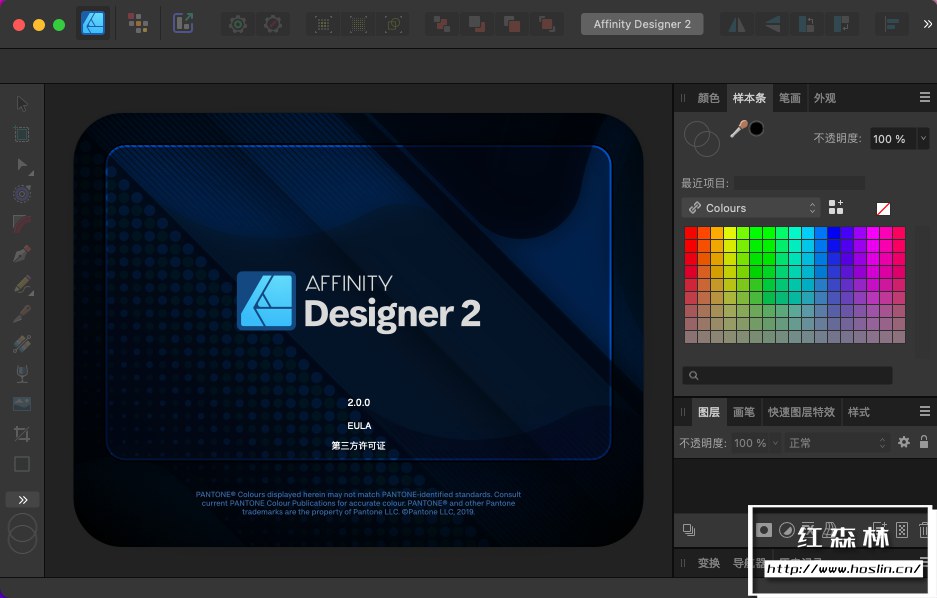The height and width of the screenshot is (598, 937).
Task: Select the Pencil tool
Action: point(22,284)
